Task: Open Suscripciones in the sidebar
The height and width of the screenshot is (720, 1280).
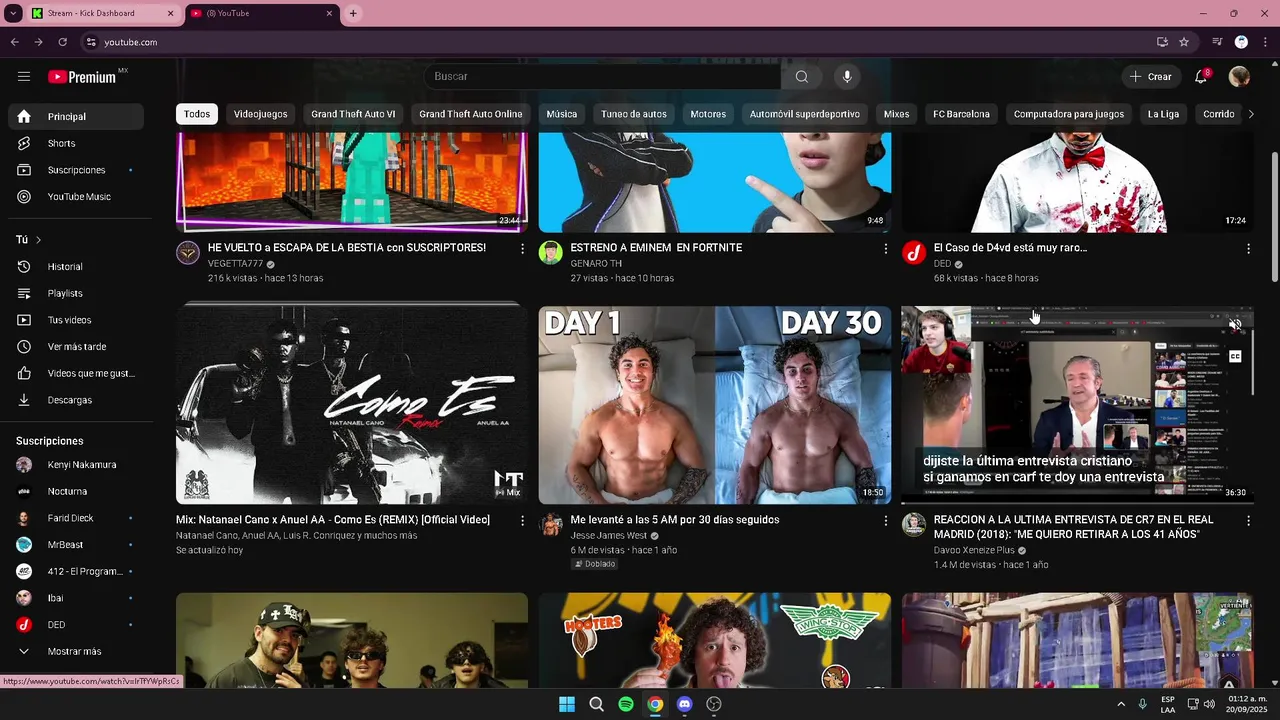Action: point(76,170)
